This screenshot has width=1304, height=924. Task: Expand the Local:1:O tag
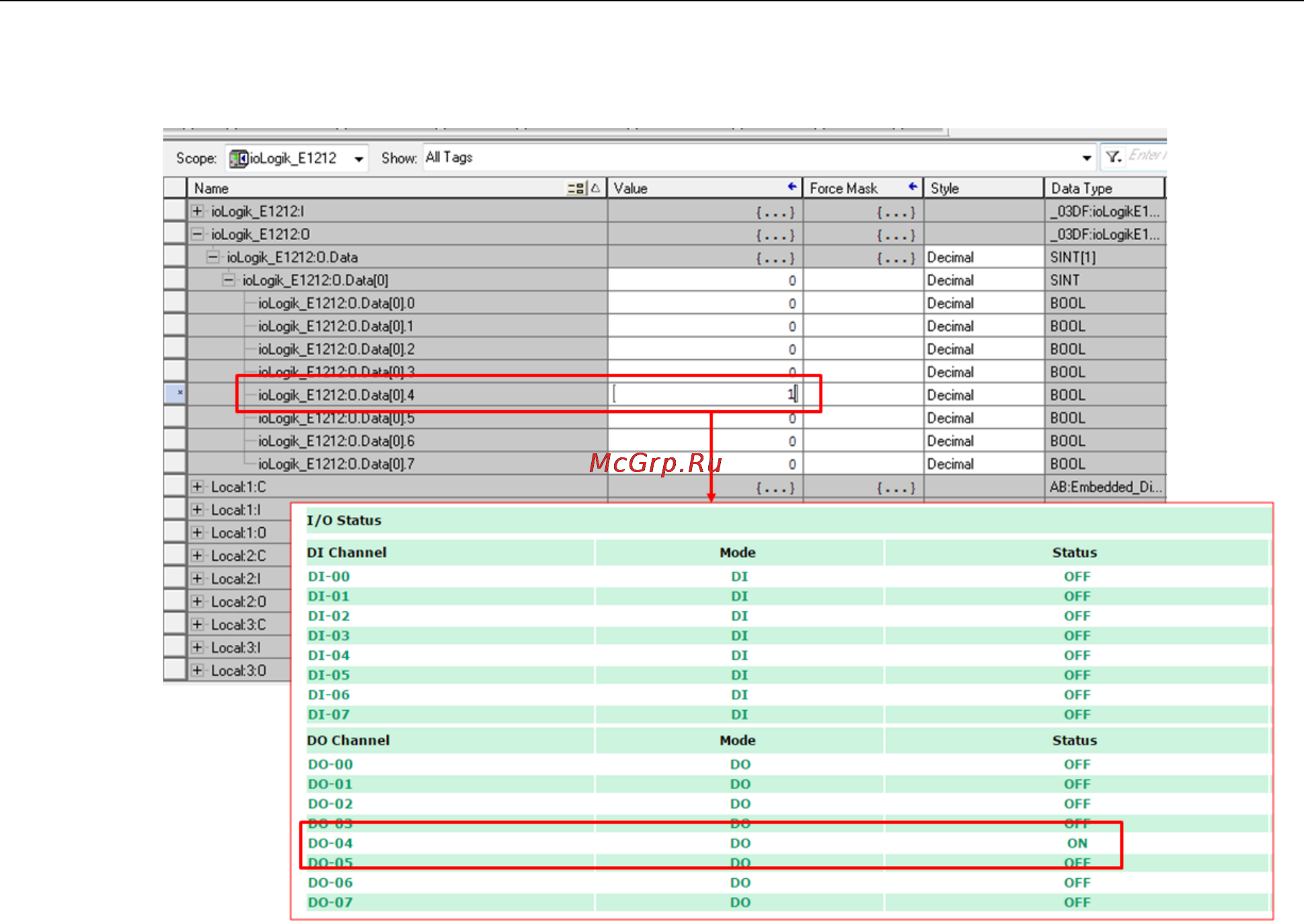[x=197, y=532]
